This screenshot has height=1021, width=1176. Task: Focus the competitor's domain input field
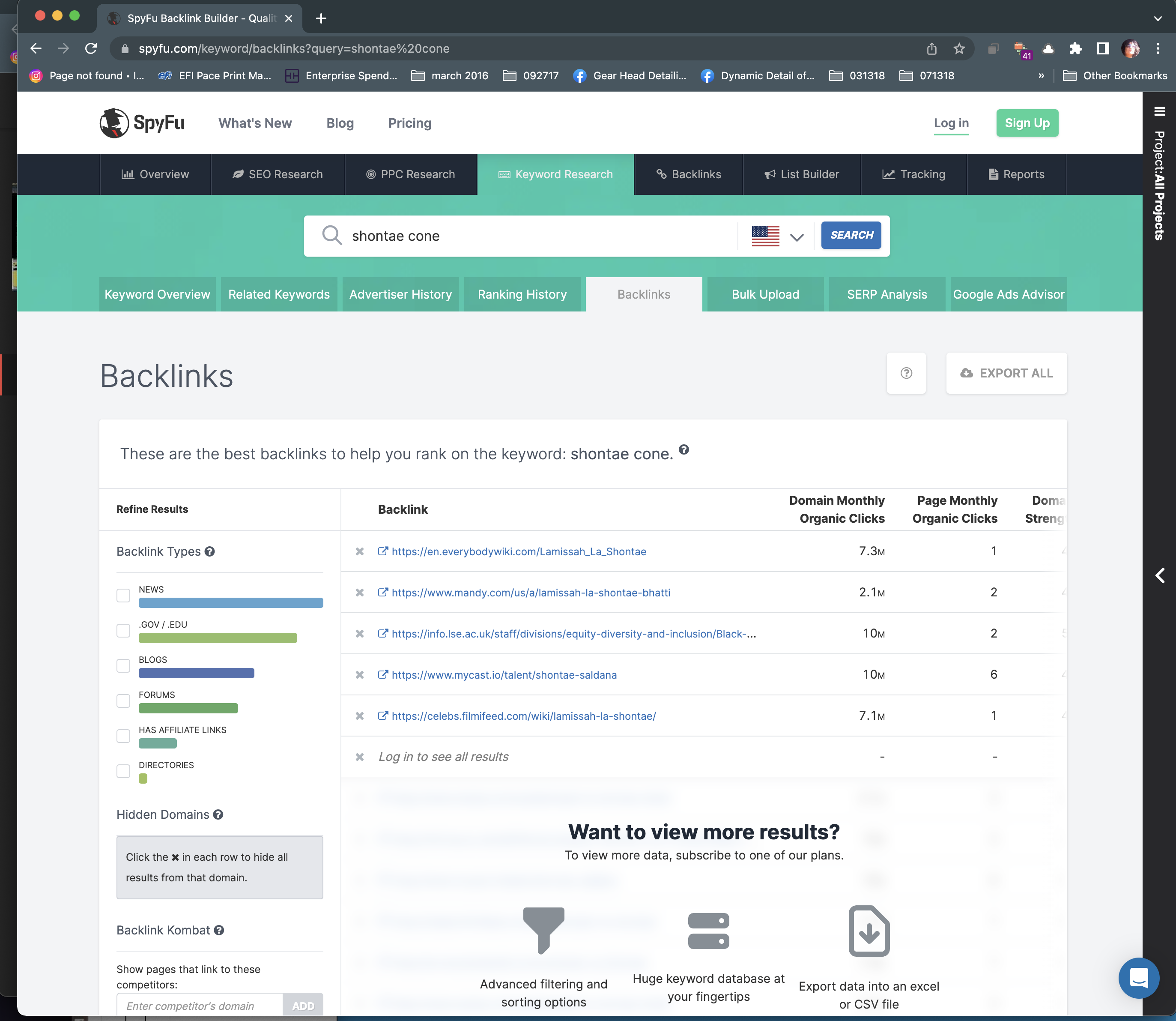[x=200, y=1006]
